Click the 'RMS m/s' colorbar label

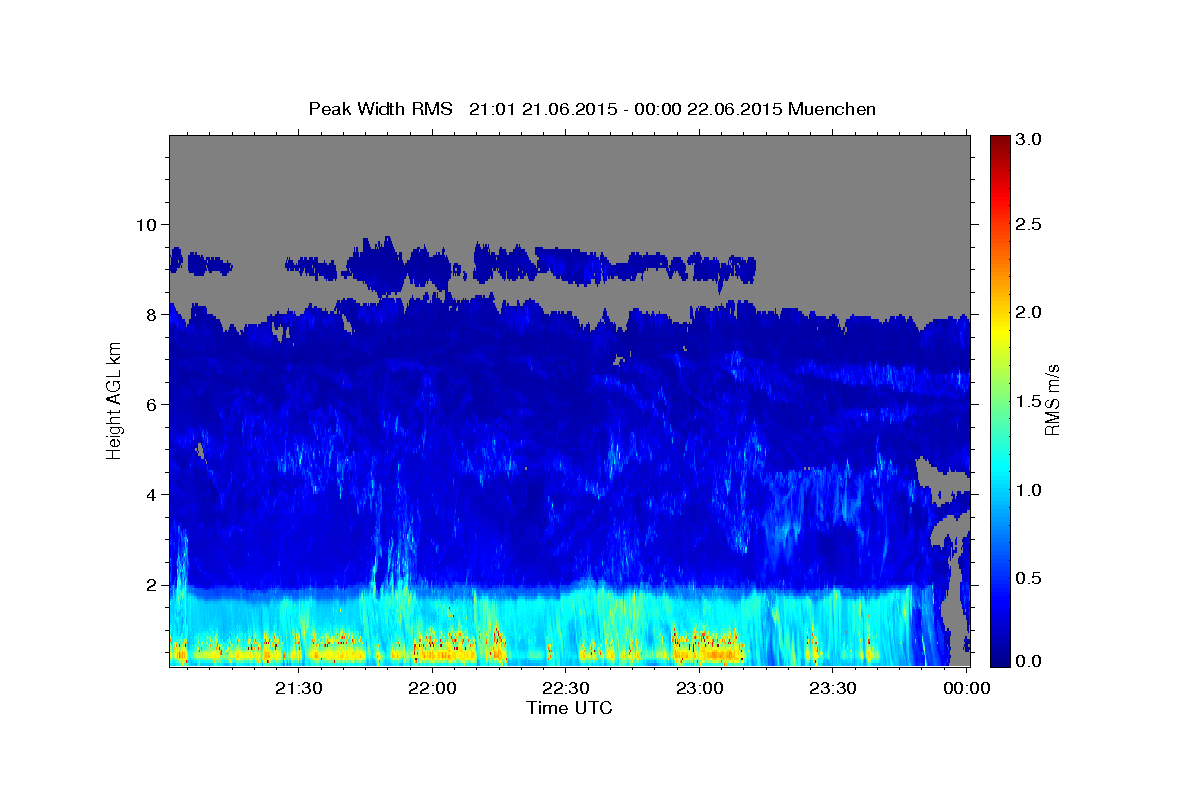pos(1051,400)
